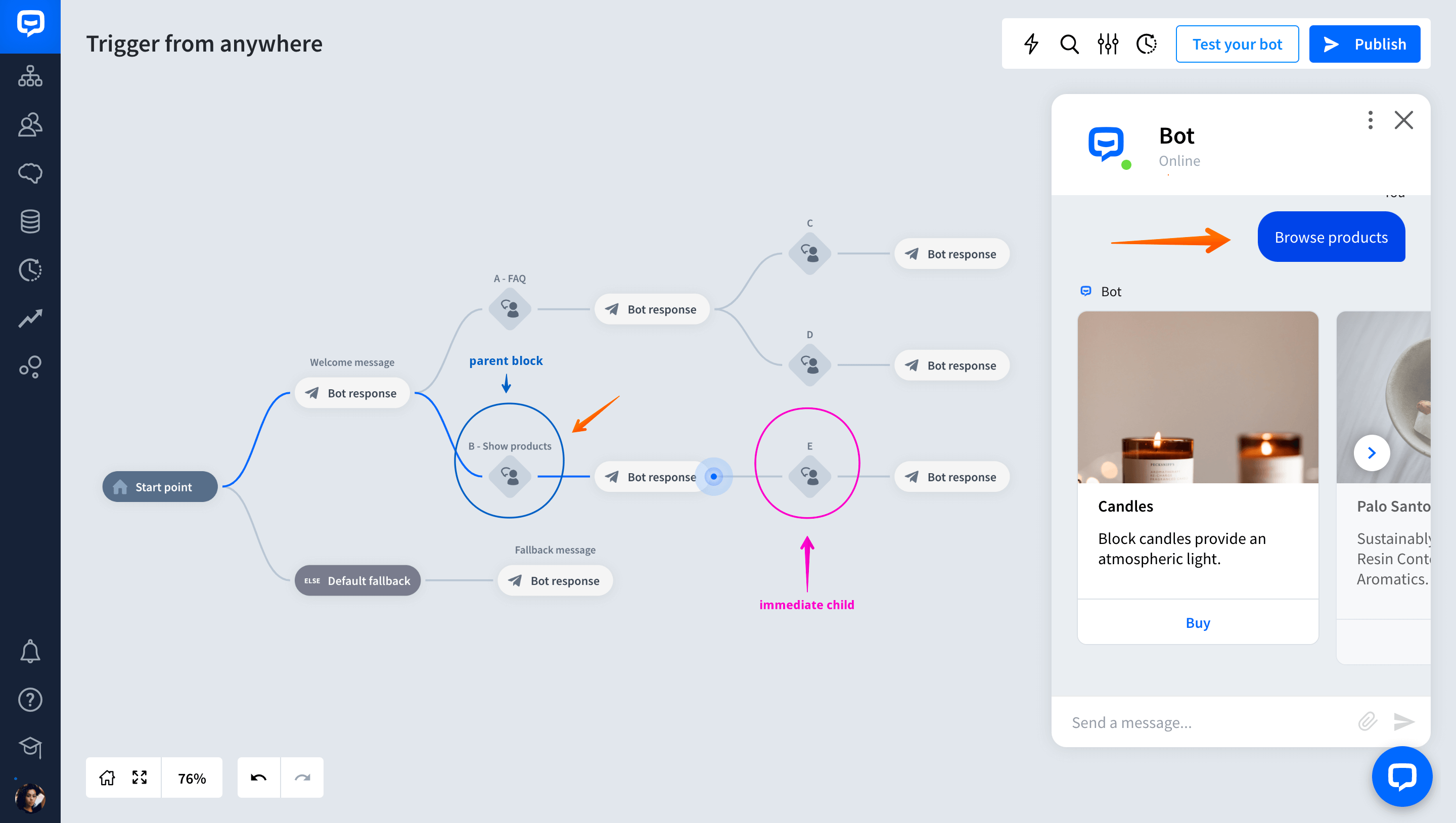
Task: Click the Palo Santo product card
Action: pyautogui.click(x=1384, y=487)
